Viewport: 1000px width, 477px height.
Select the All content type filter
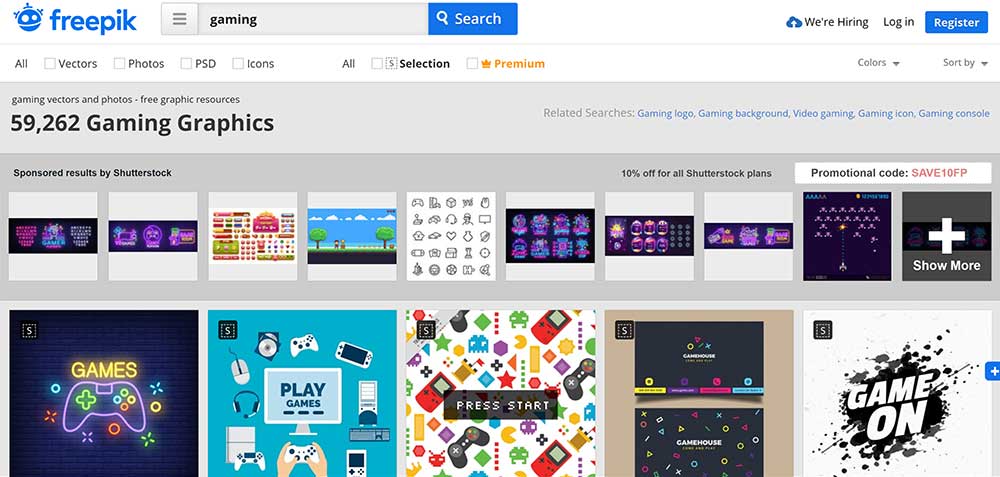point(21,63)
